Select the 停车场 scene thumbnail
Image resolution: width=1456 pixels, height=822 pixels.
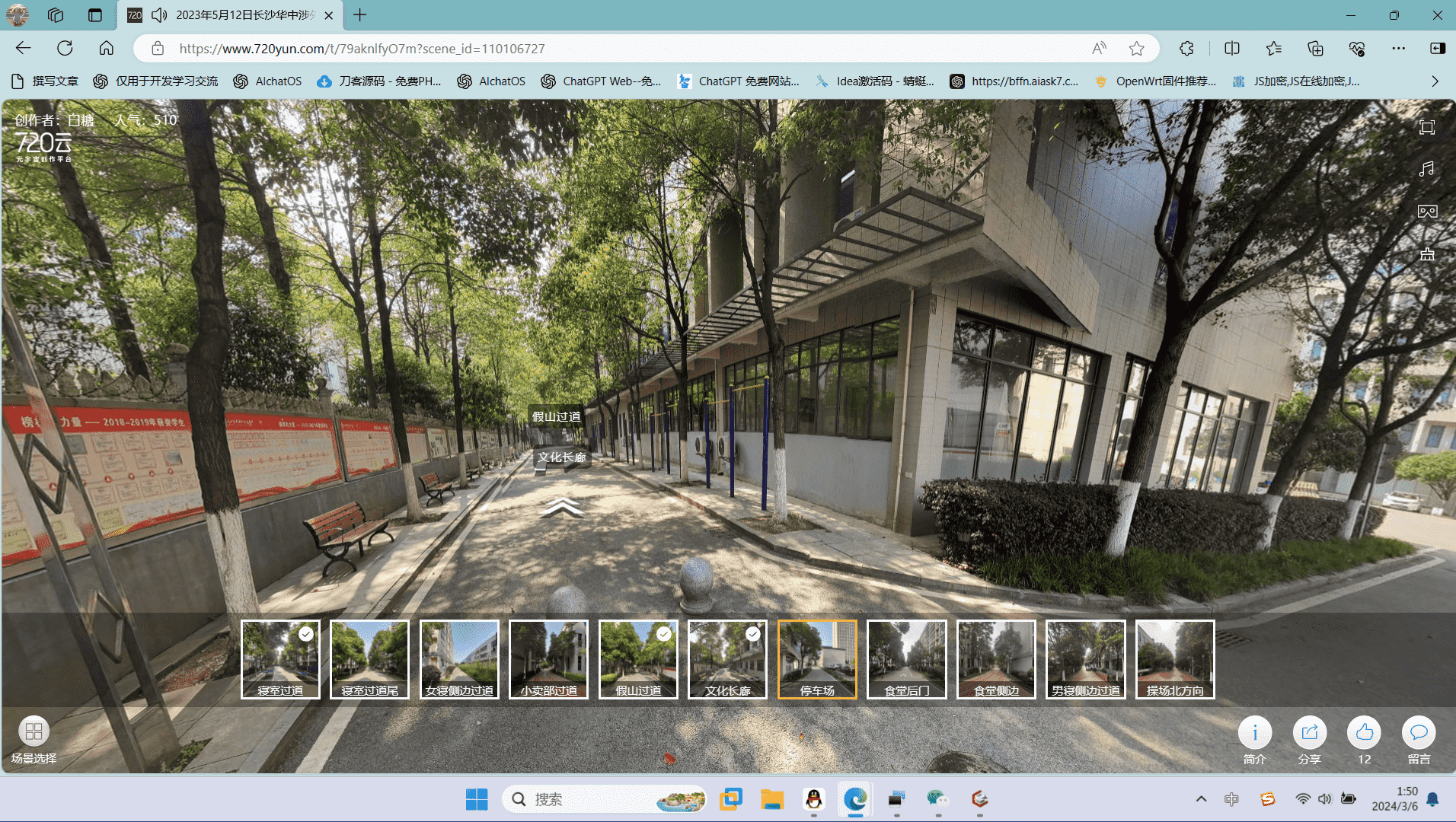pyautogui.click(x=817, y=658)
